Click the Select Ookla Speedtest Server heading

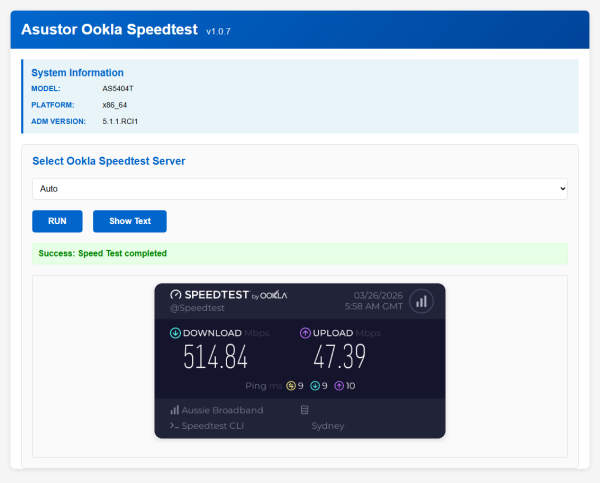[x=109, y=161]
